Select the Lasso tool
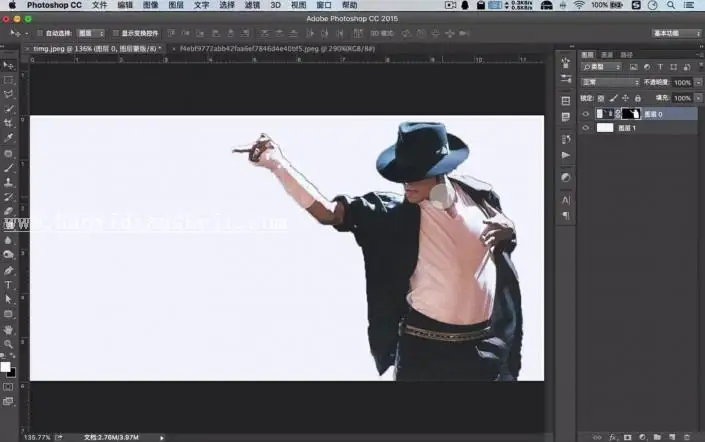This screenshot has height=442, width=705. tap(8, 94)
